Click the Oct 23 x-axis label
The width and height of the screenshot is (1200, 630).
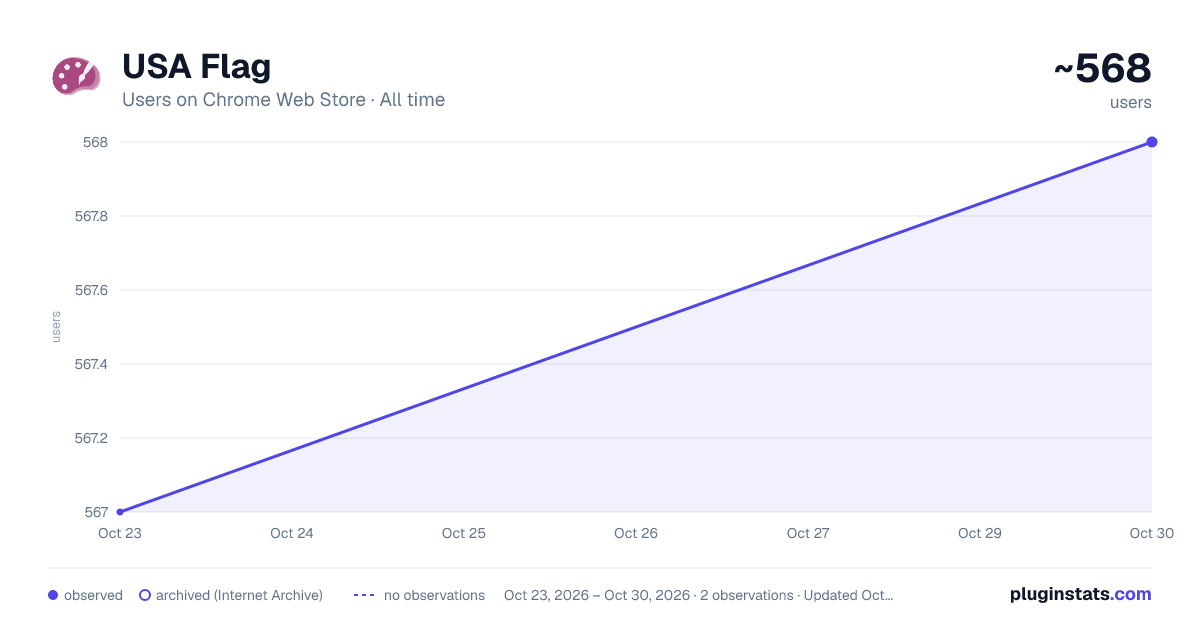[120, 533]
